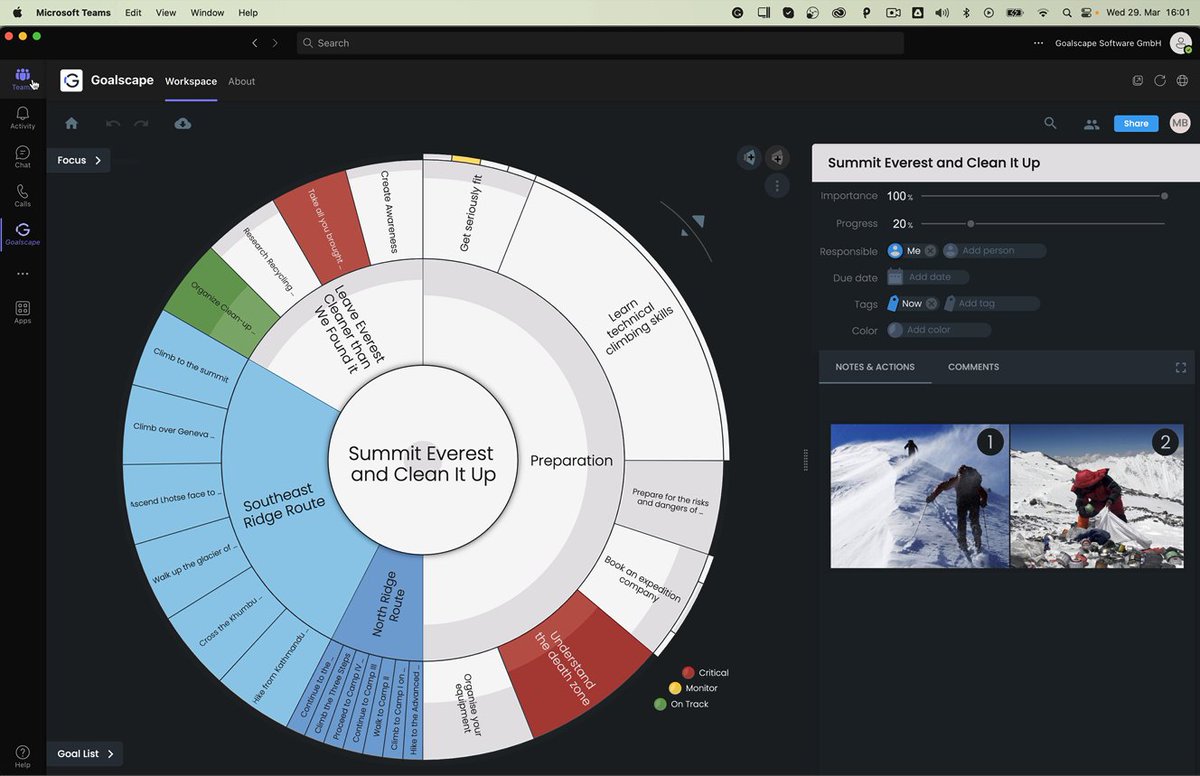Open the collaborators people icon
Image resolution: width=1200 pixels, height=776 pixels.
click(1091, 124)
